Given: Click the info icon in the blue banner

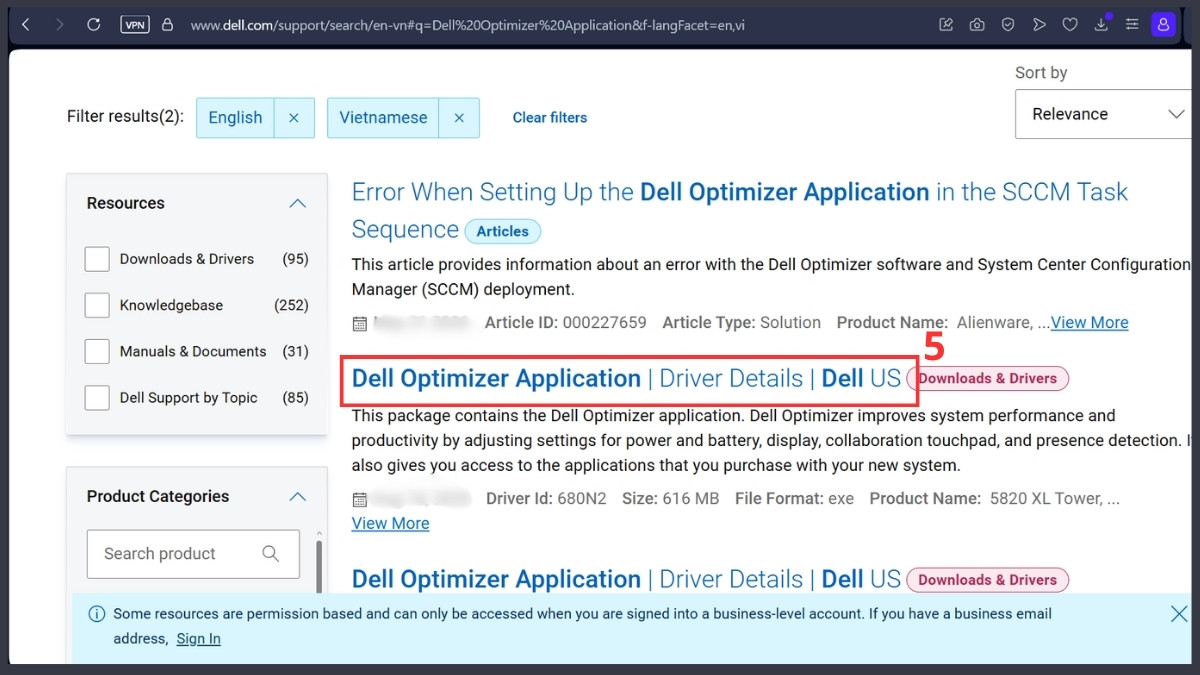Looking at the screenshot, I should point(97,614).
